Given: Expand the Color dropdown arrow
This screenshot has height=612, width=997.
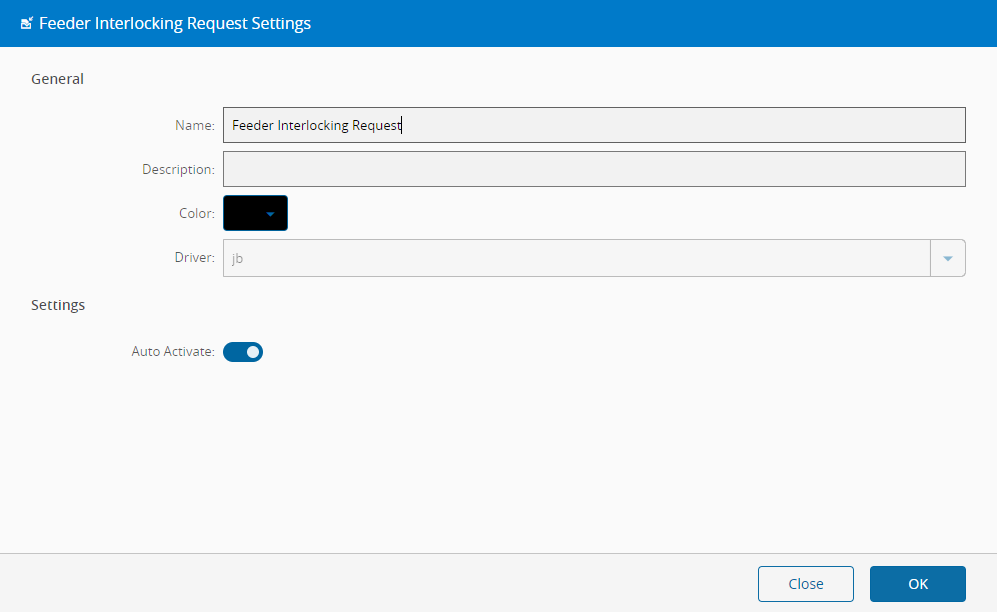Looking at the screenshot, I should 270,213.
